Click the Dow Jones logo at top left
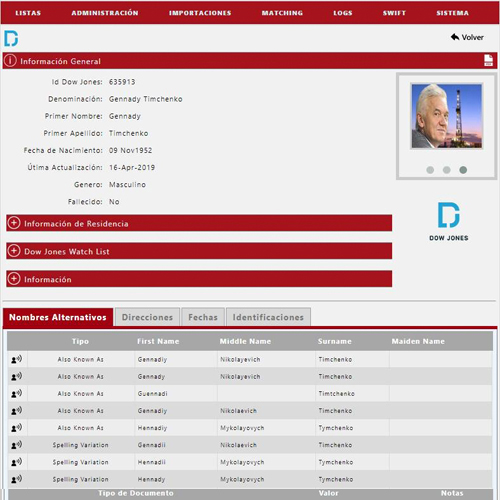 click(x=11, y=38)
